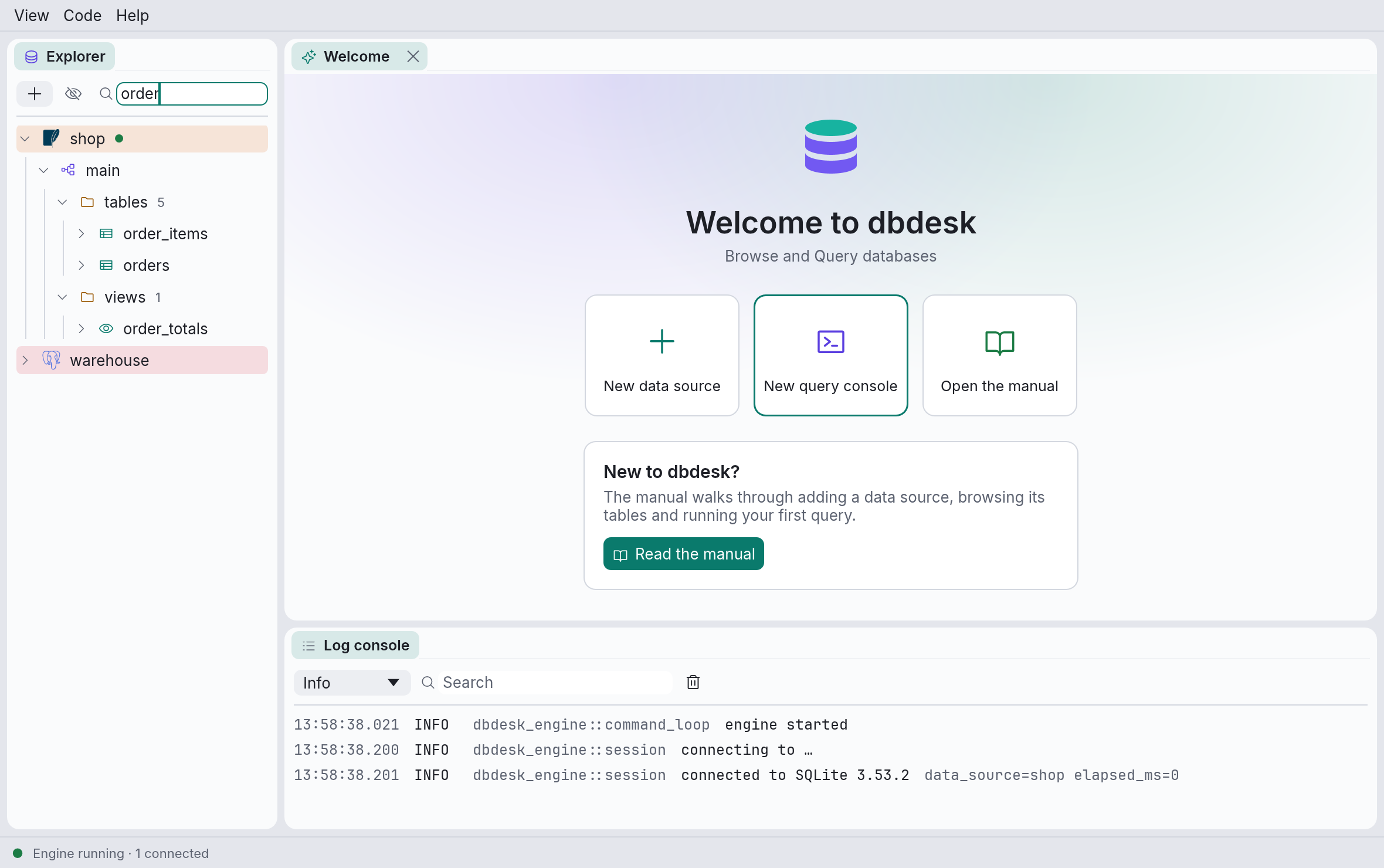Screen dimensions: 1384x868
Task: Click the New data source card
Action: click(662, 355)
